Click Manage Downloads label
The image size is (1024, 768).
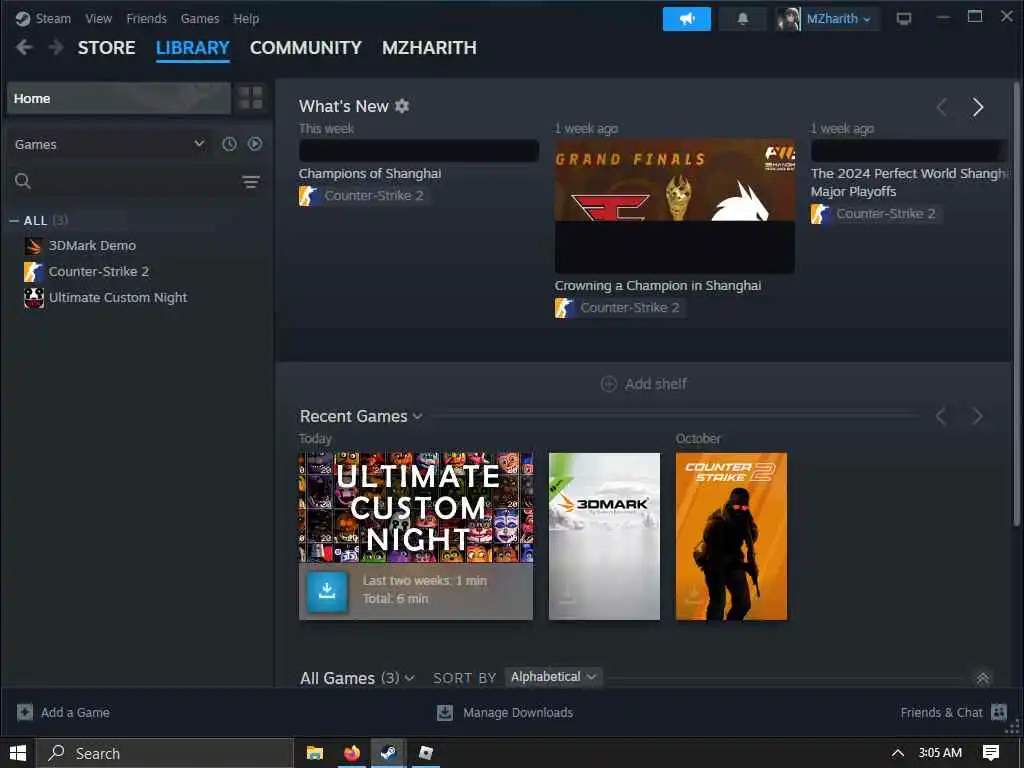pos(518,712)
